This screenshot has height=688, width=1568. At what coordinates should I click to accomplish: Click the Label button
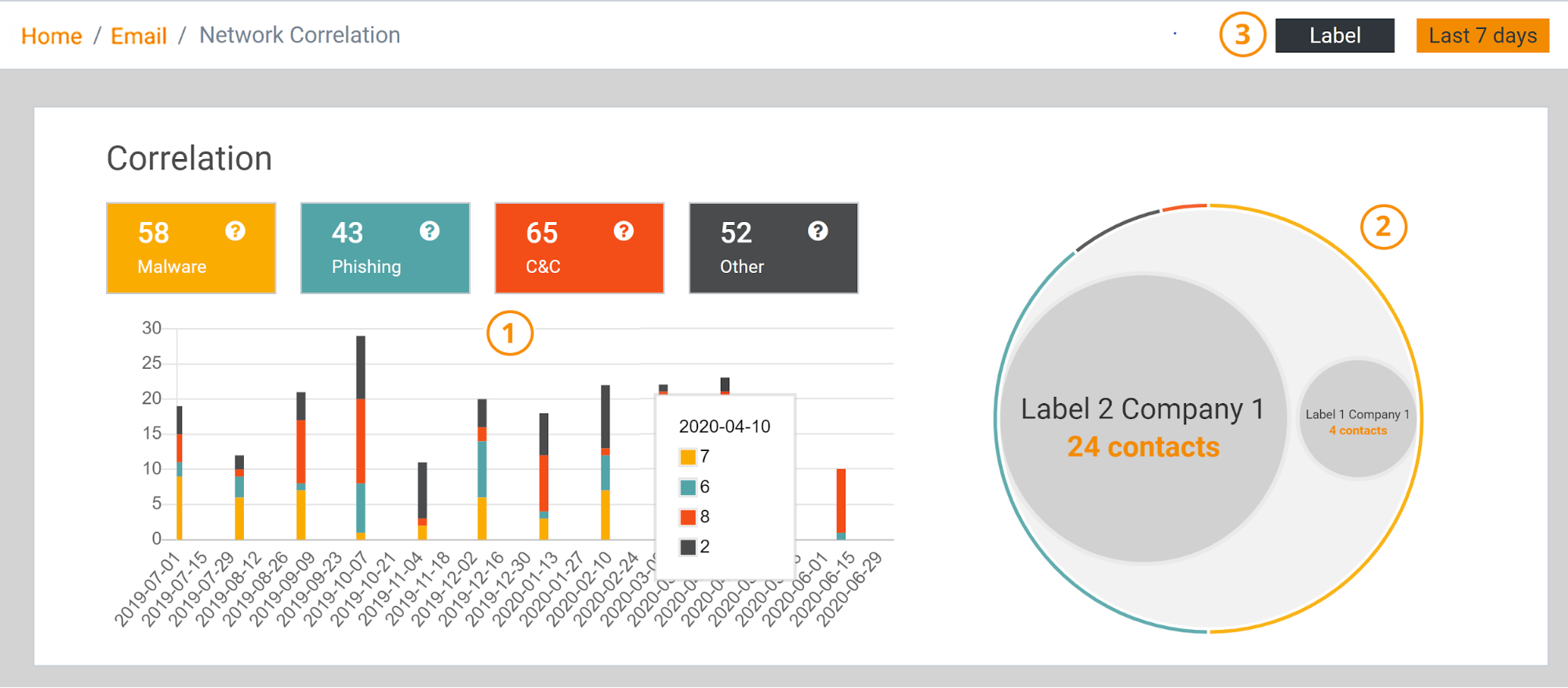tap(1334, 35)
